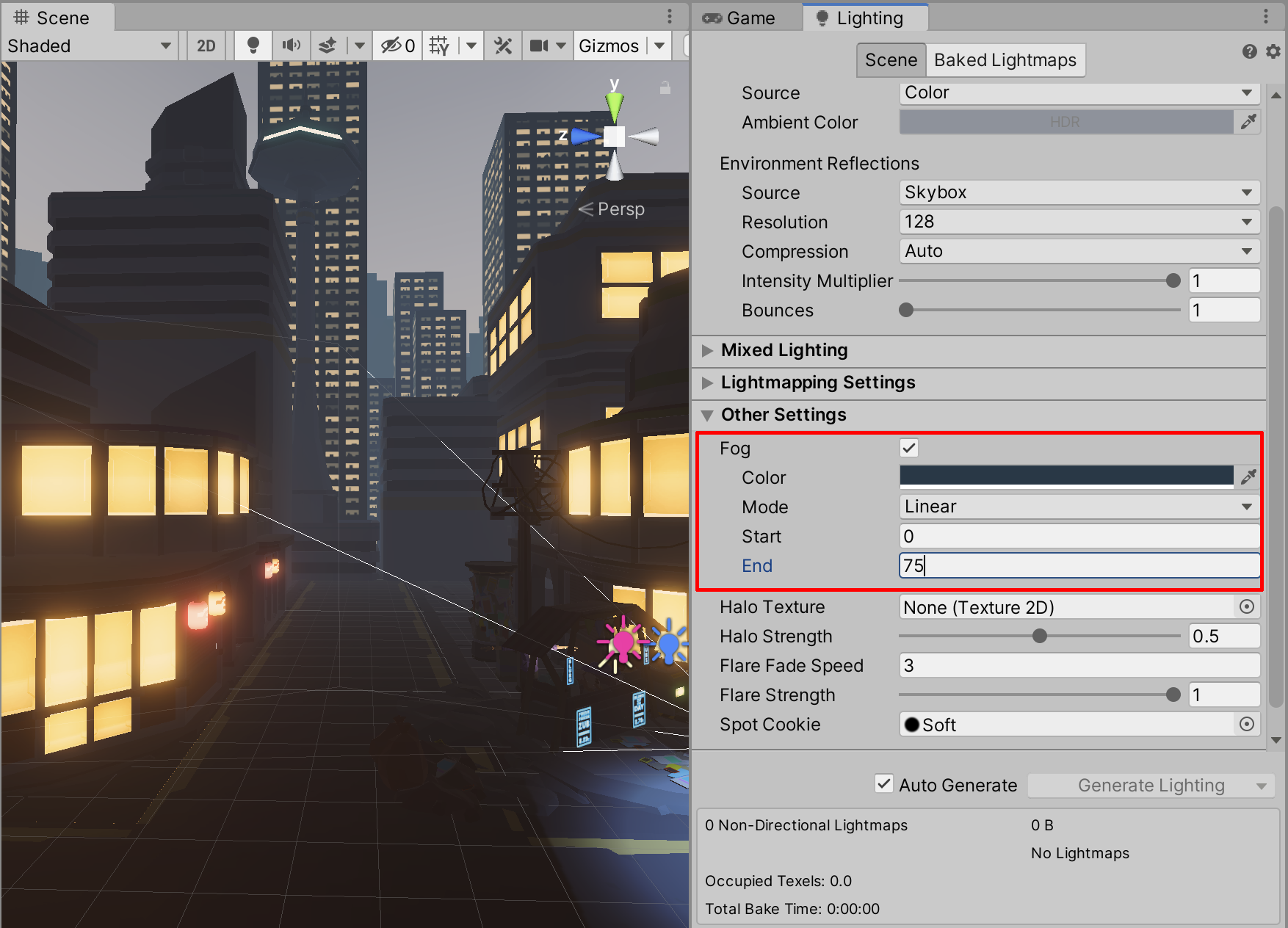
Task: Open Lighting help question mark icon
Action: point(1249,51)
